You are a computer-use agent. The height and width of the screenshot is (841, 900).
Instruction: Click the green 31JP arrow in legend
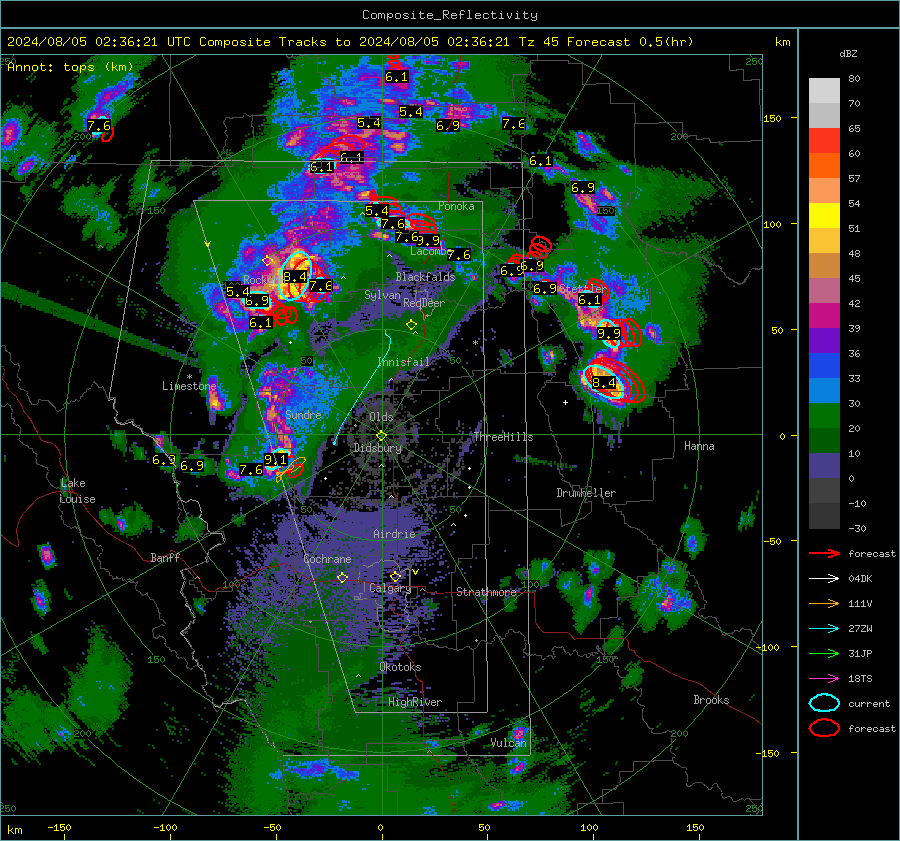[x=824, y=653]
